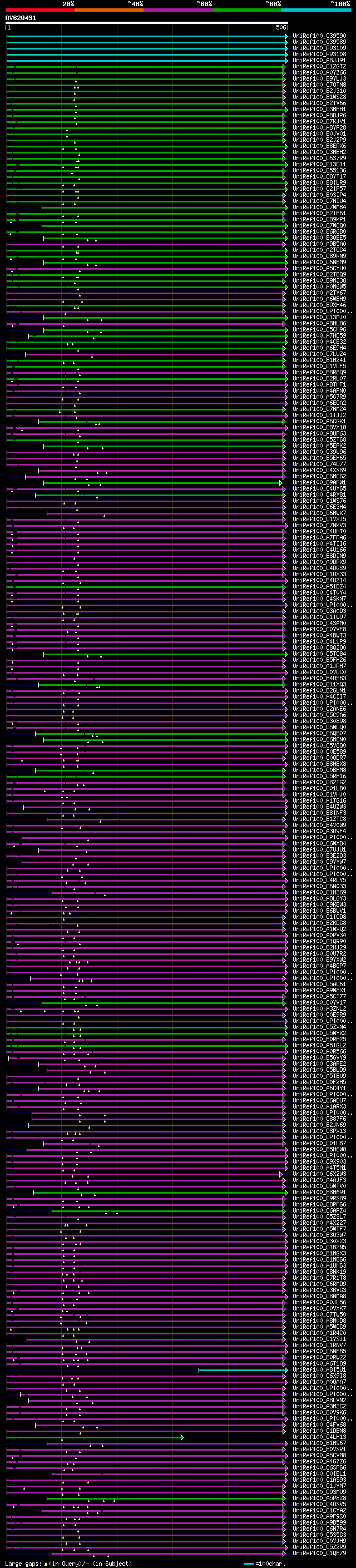Open hit UniRef100_P93109
The width and height of the screenshot is (356, 1568).
319,48
